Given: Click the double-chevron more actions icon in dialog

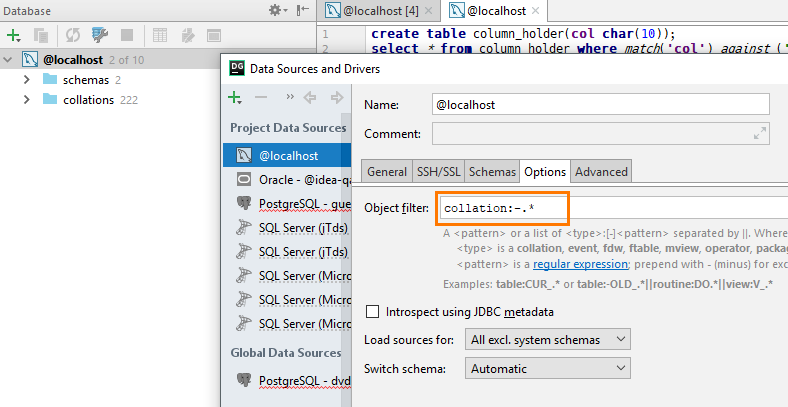Looking at the screenshot, I should [289, 97].
